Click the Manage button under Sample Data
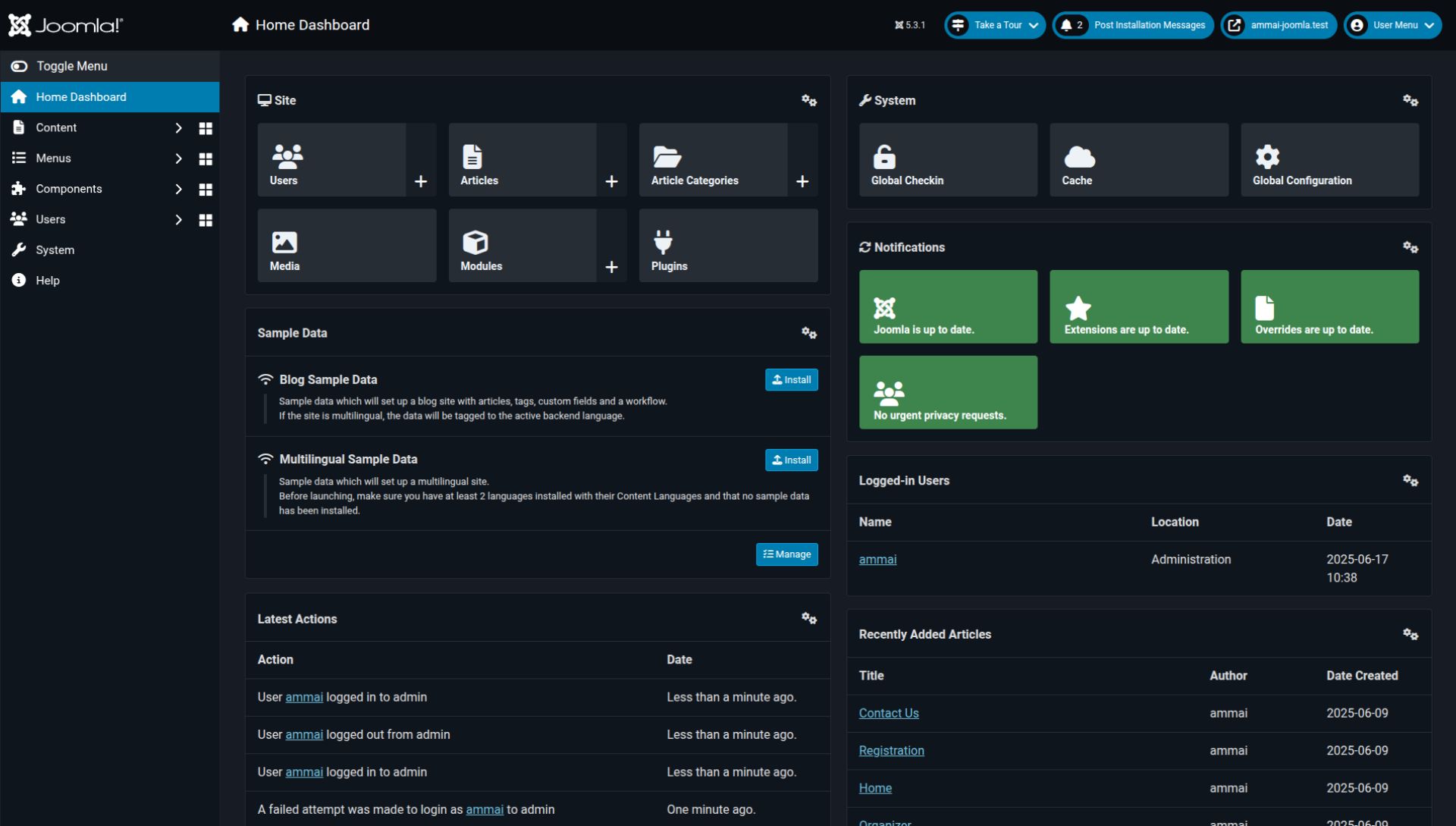Image resolution: width=1456 pixels, height=826 pixels. click(786, 554)
